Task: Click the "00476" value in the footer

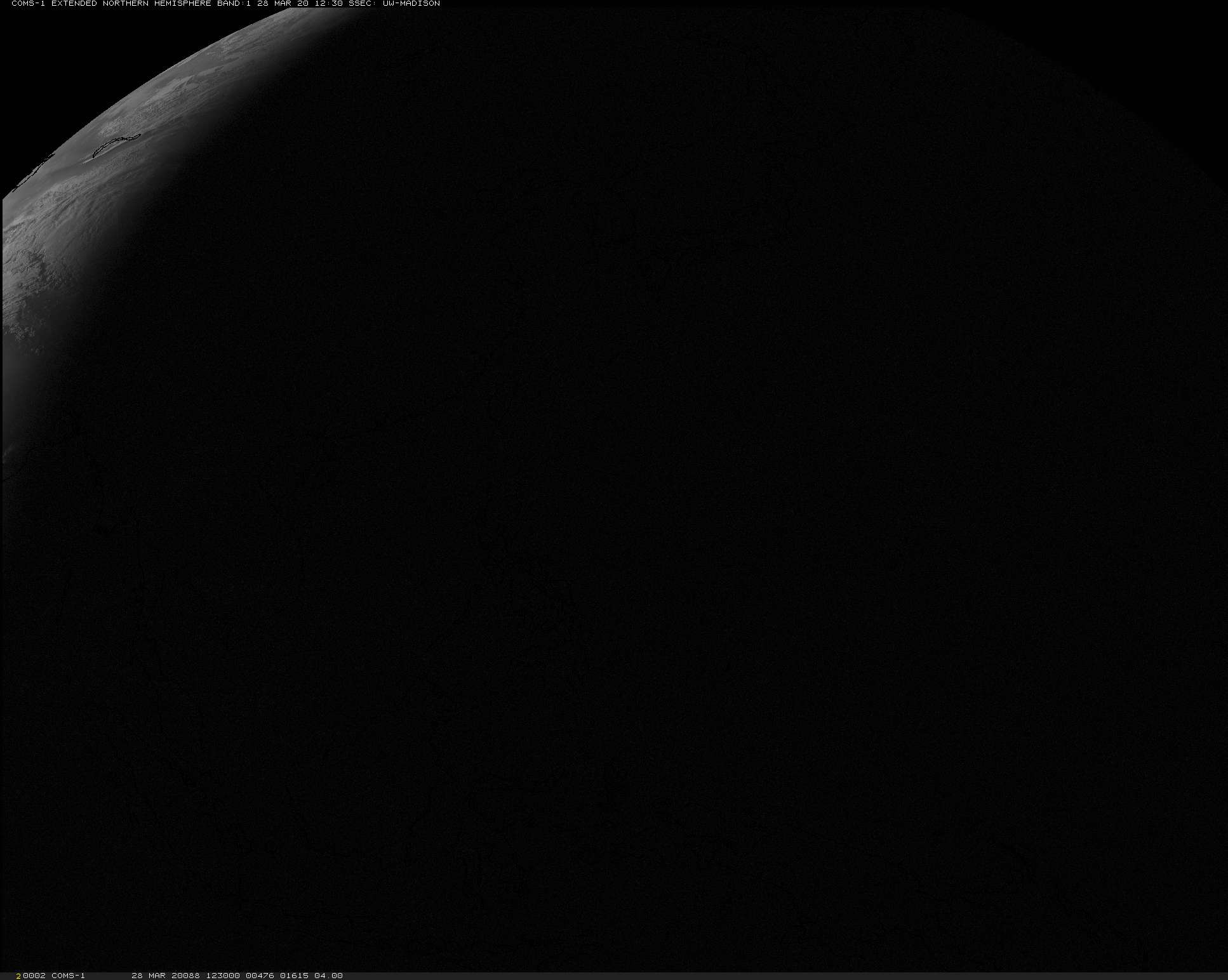Action: pos(260,976)
